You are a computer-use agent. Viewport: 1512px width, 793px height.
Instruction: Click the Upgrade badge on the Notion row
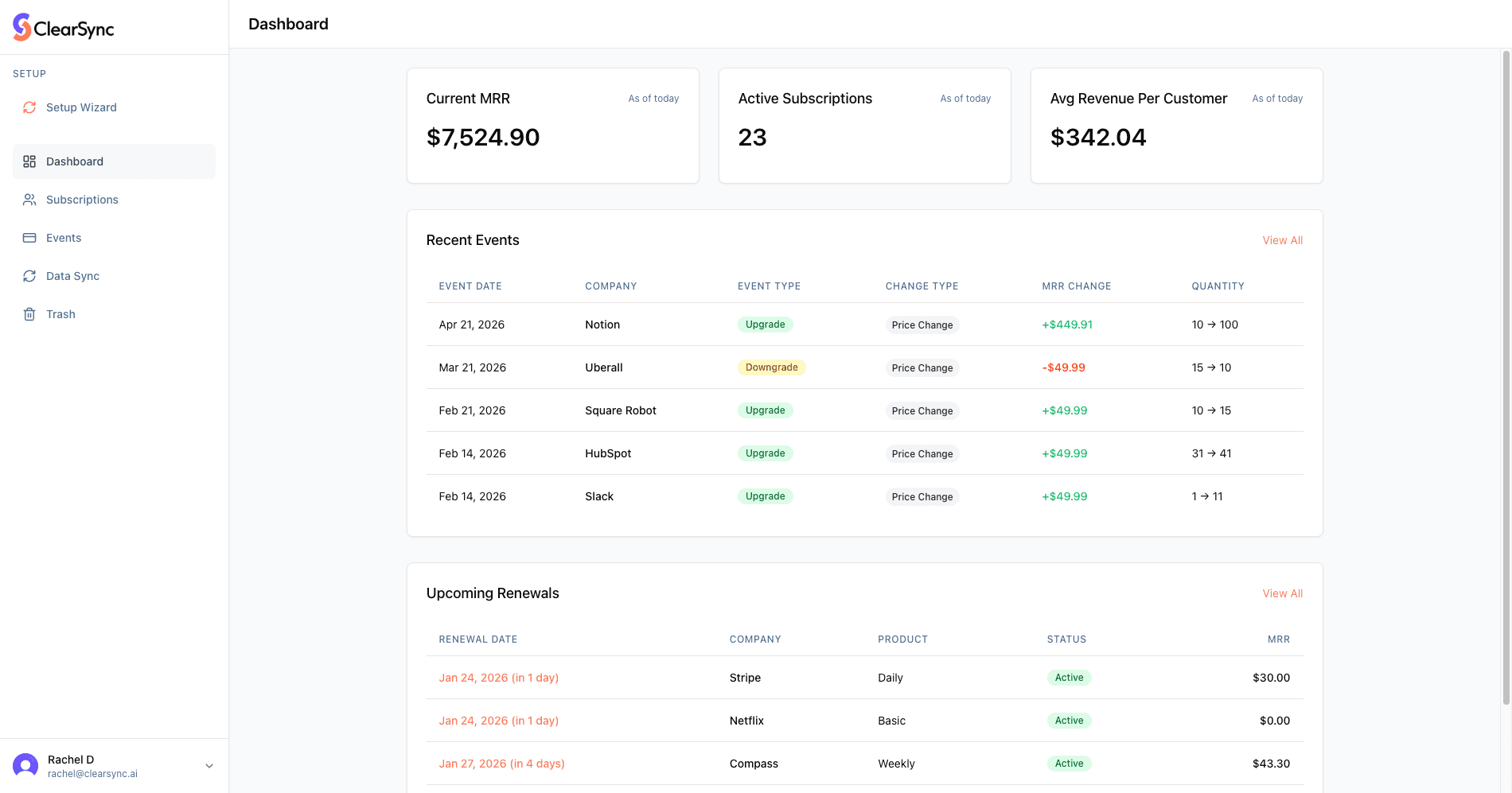pos(765,324)
